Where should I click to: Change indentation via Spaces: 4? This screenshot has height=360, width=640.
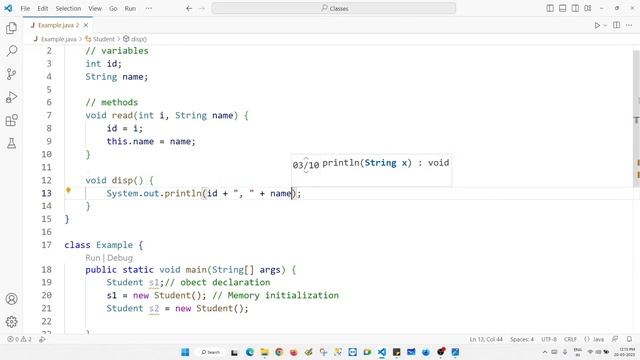(x=522, y=339)
